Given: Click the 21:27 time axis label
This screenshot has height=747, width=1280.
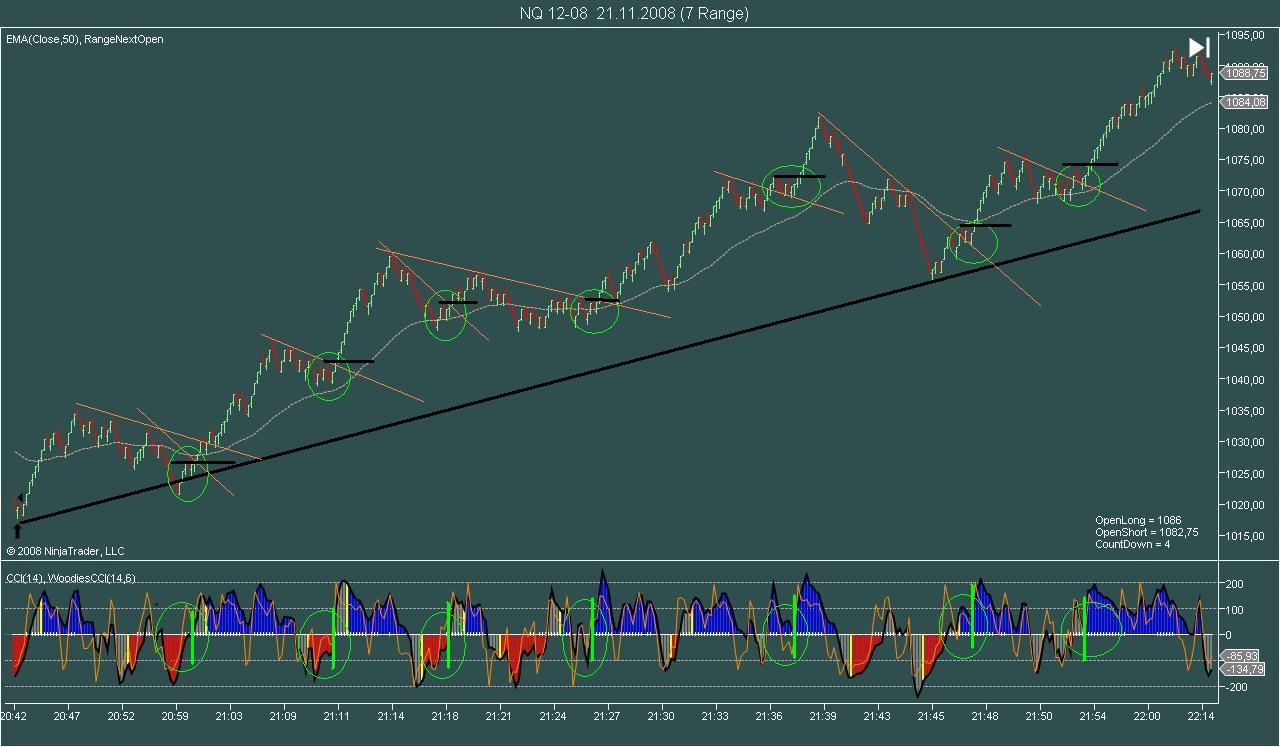Looking at the screenshot, I should pyautogui.click(x=607, y=716).
